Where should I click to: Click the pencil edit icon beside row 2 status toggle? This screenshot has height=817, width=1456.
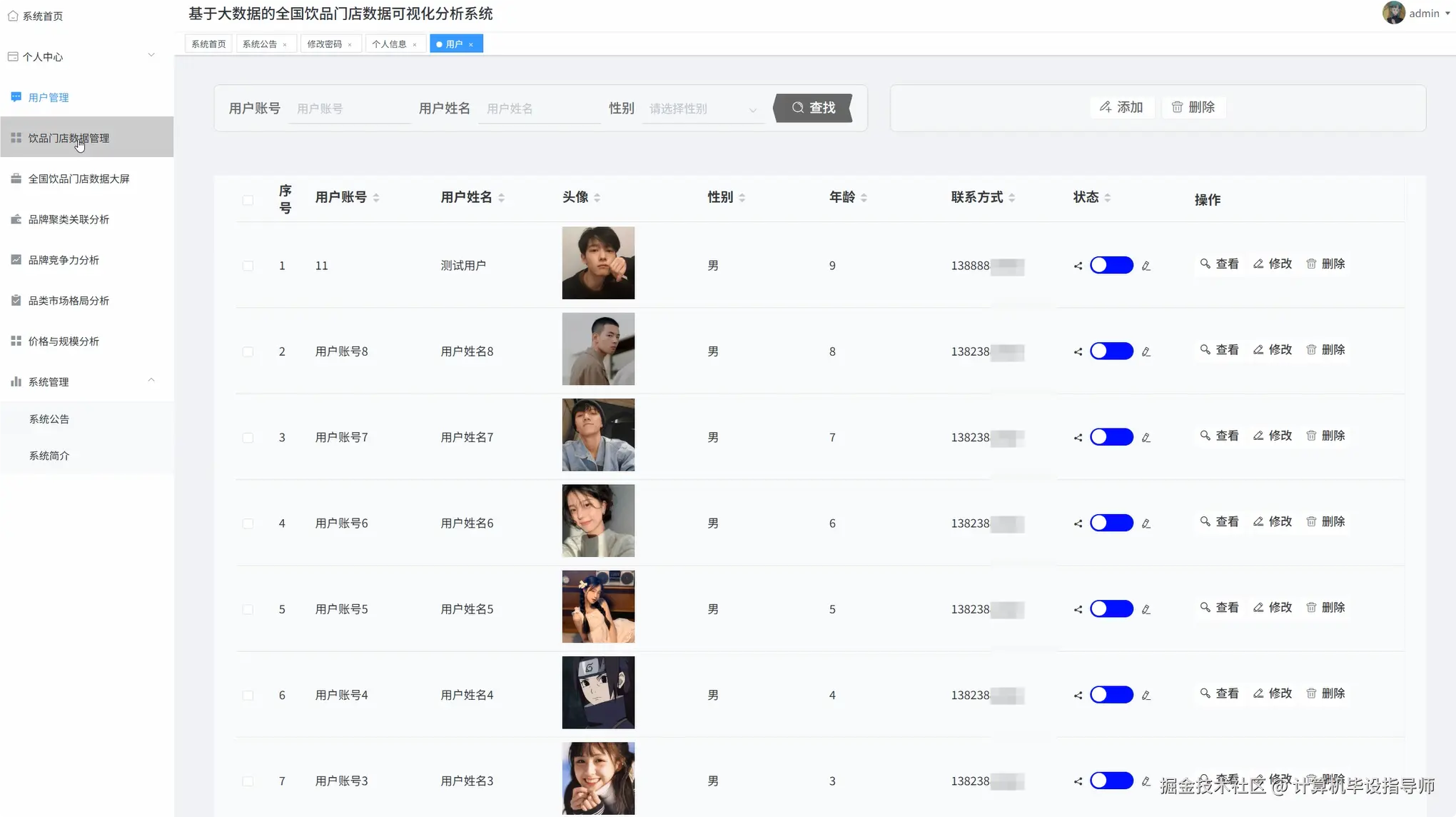pos(1146,351)
